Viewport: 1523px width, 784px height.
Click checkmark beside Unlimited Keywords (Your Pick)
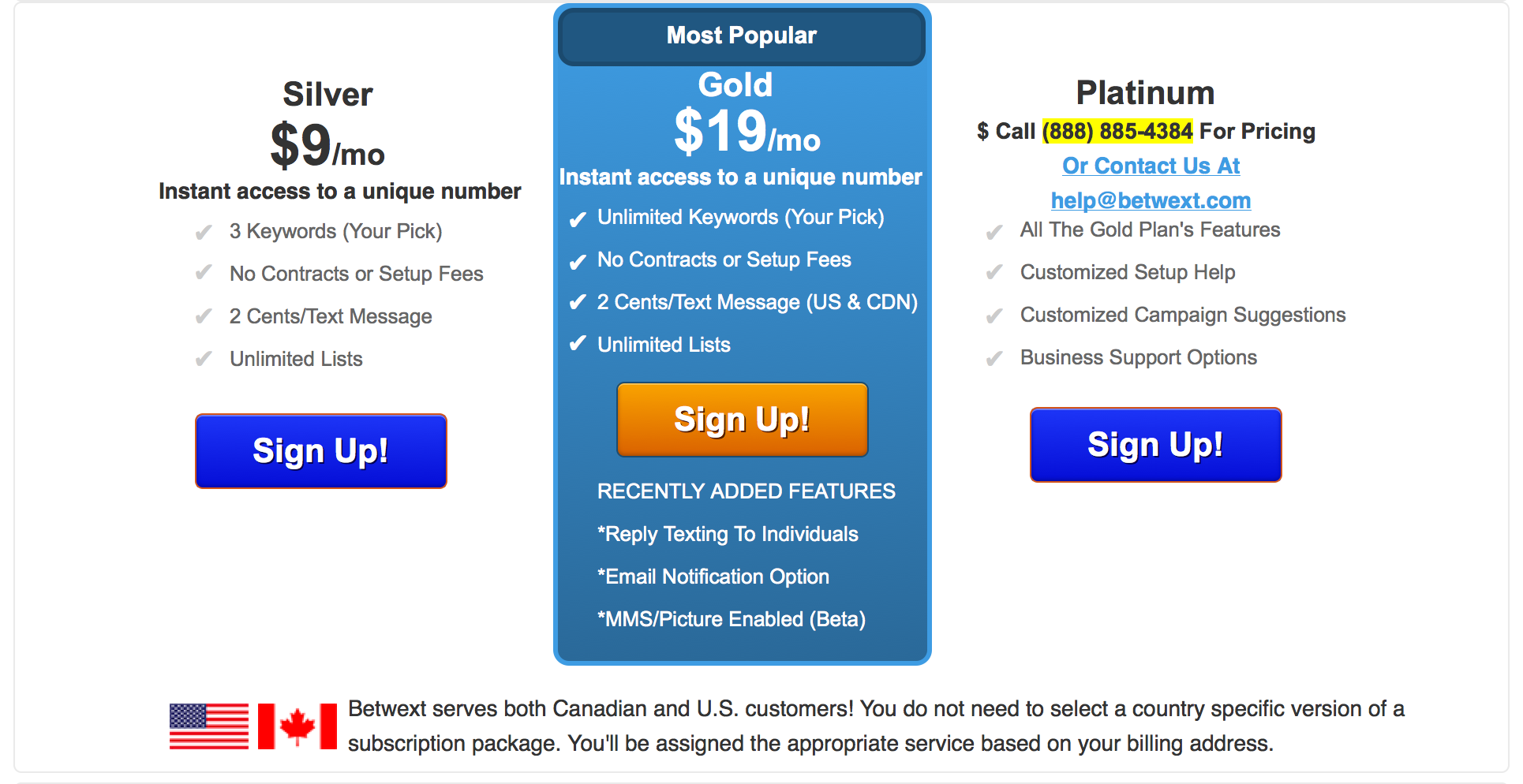578,218
